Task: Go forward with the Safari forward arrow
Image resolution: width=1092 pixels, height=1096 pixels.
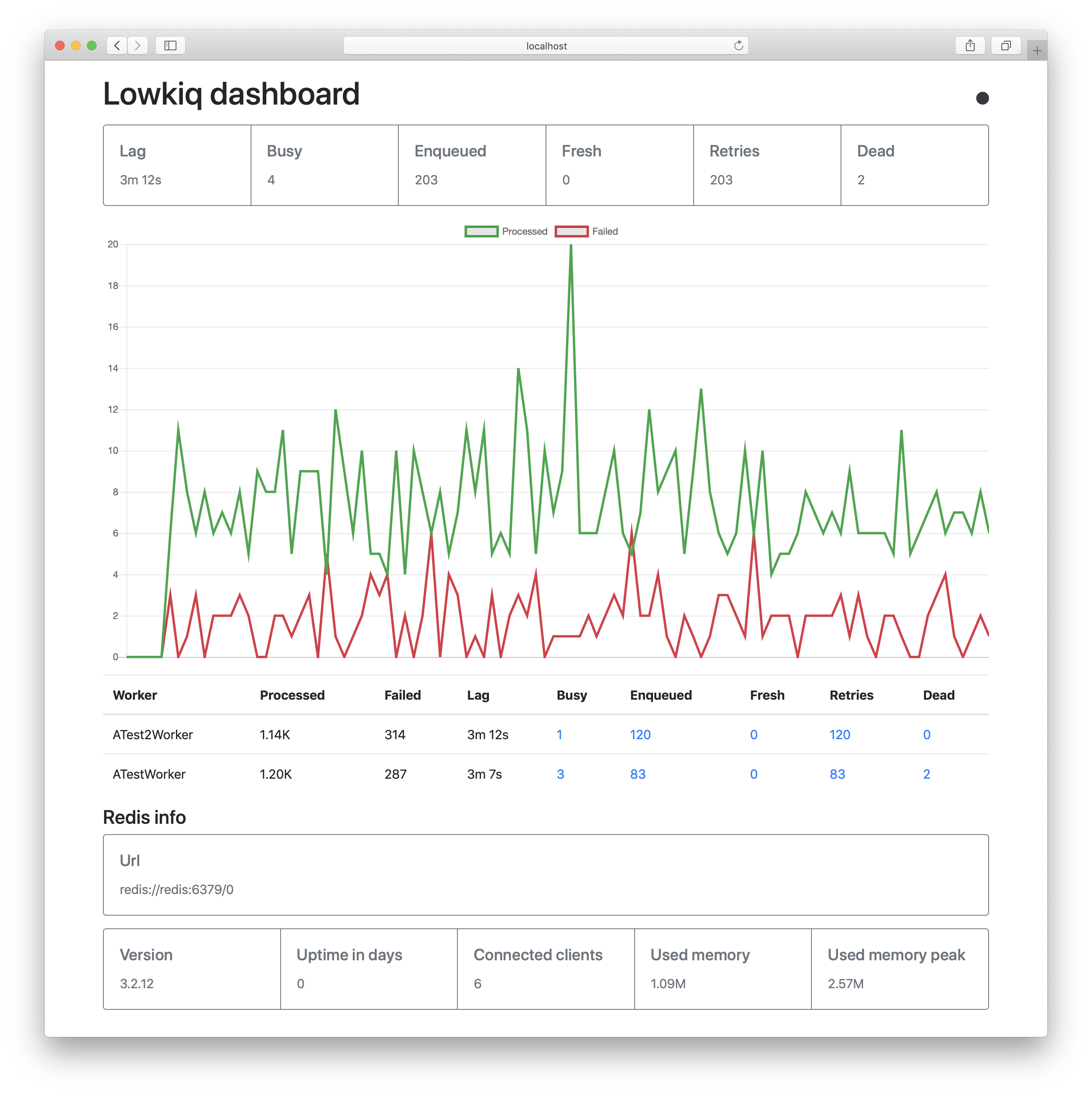Action: point(137,46)
